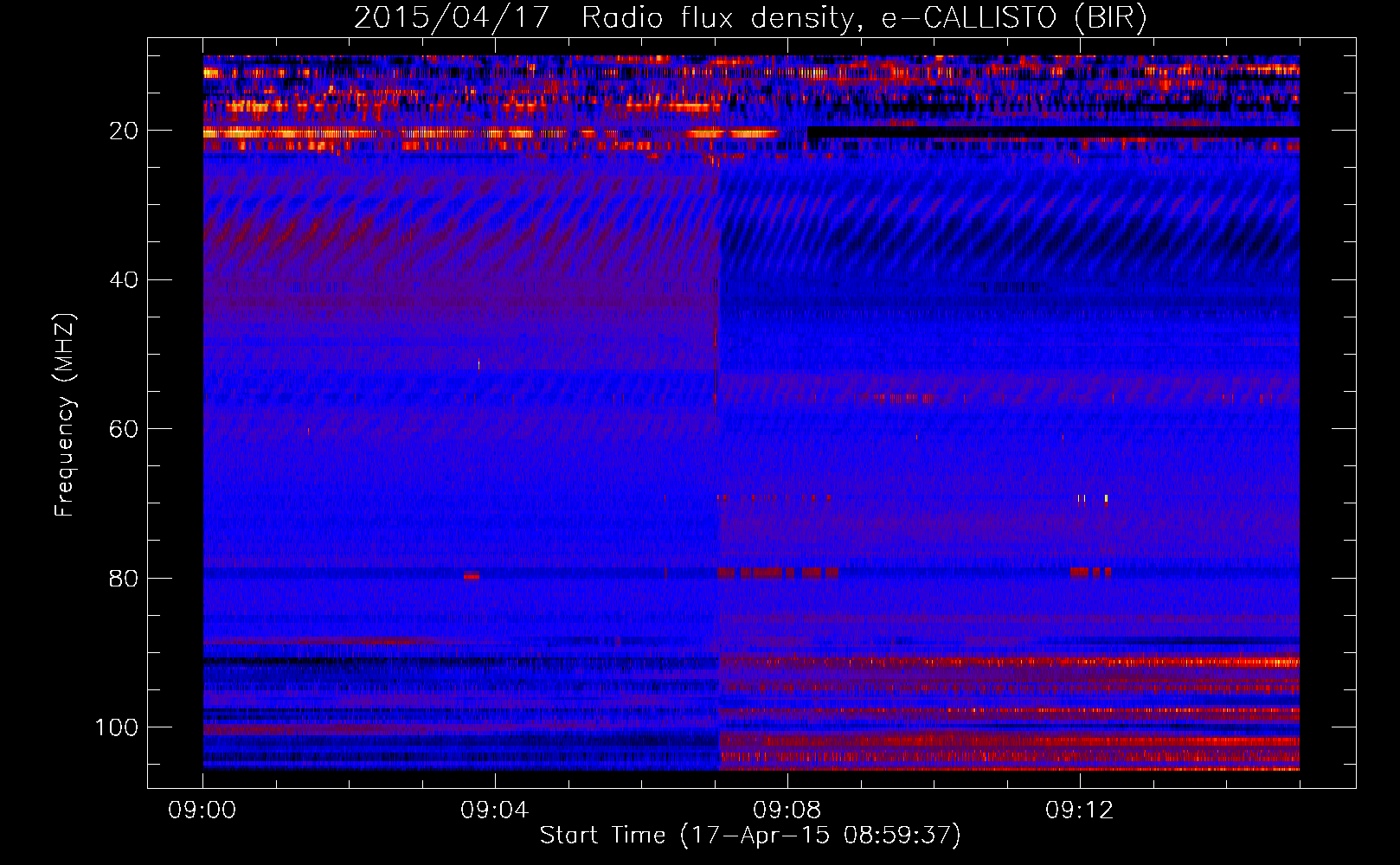The height and width of the screenshot is (865, 1400).
Task: Click the 'Start Time (17-Apr-15 08:59:37)' label
Action: [x=750, y=836]
